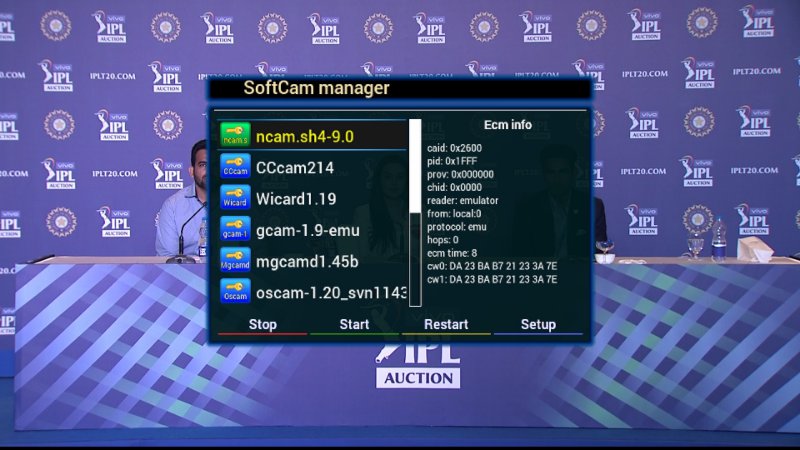Click the SoftCam manager title

tap(316, 88)
